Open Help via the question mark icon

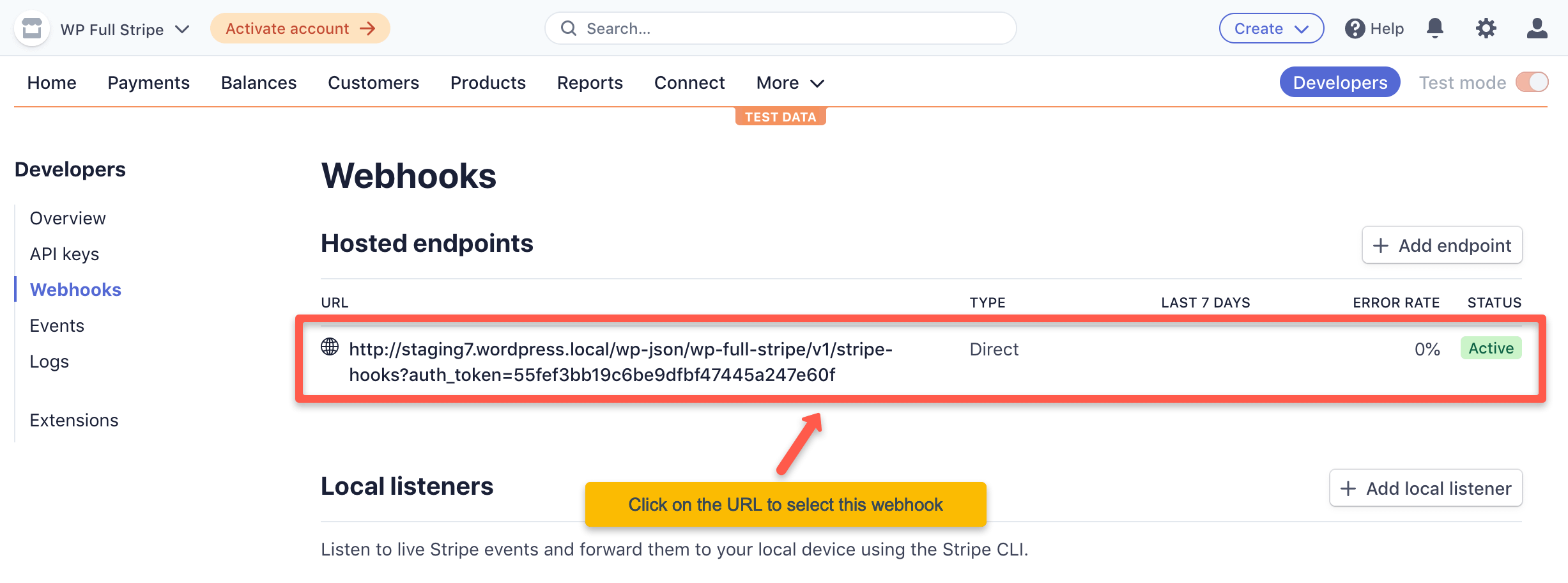coord(1354,28)
